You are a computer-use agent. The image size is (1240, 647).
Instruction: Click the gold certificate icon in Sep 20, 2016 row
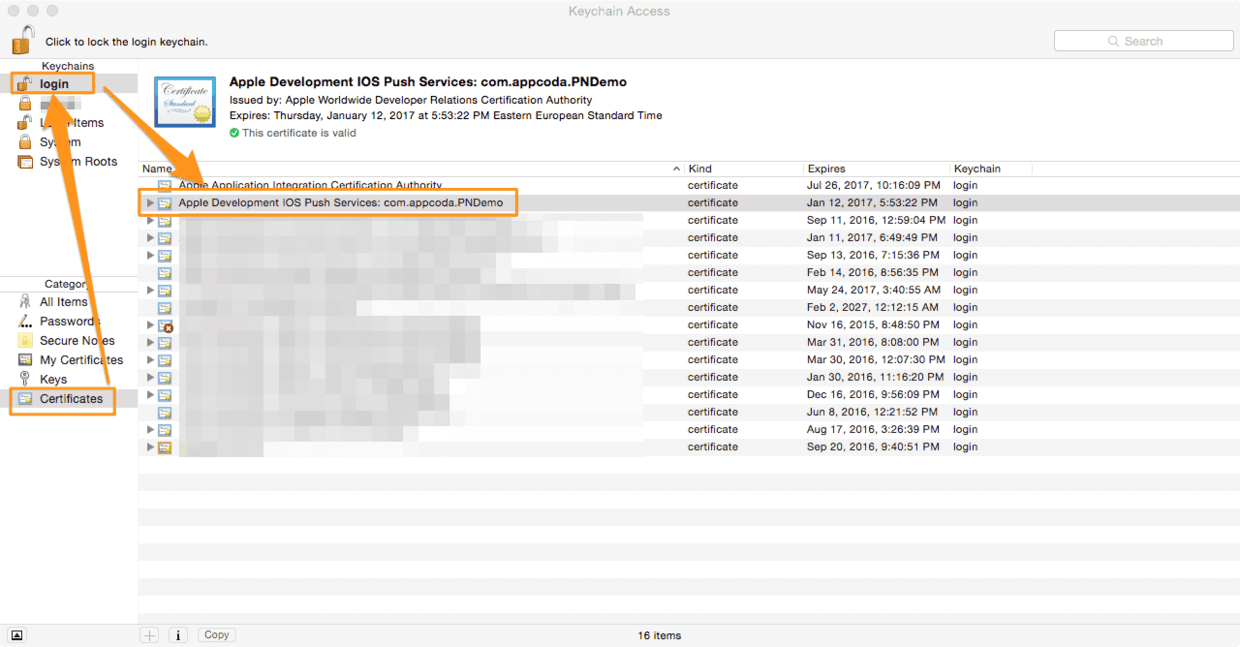(x=165, y=447)
